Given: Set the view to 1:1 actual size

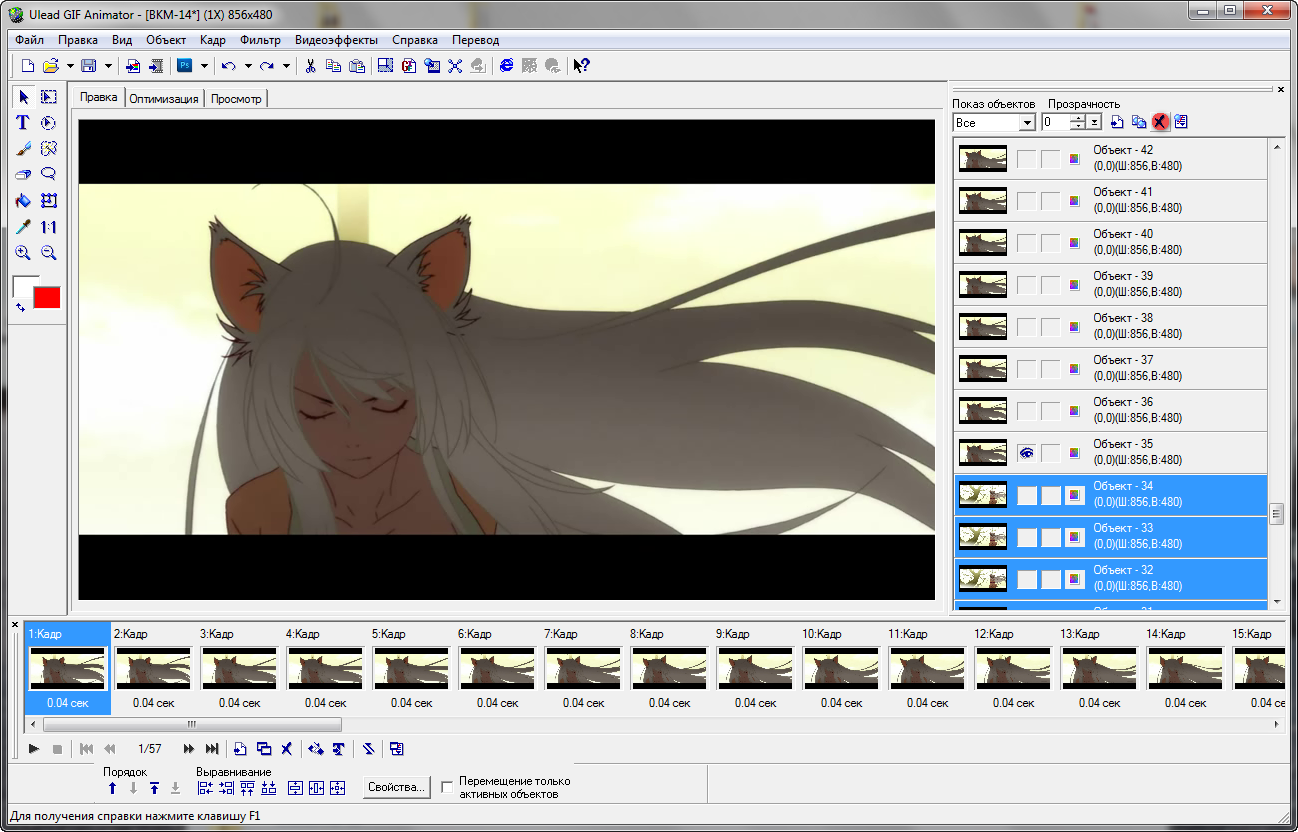Looking at the screenshot, I should pos(48,227).
